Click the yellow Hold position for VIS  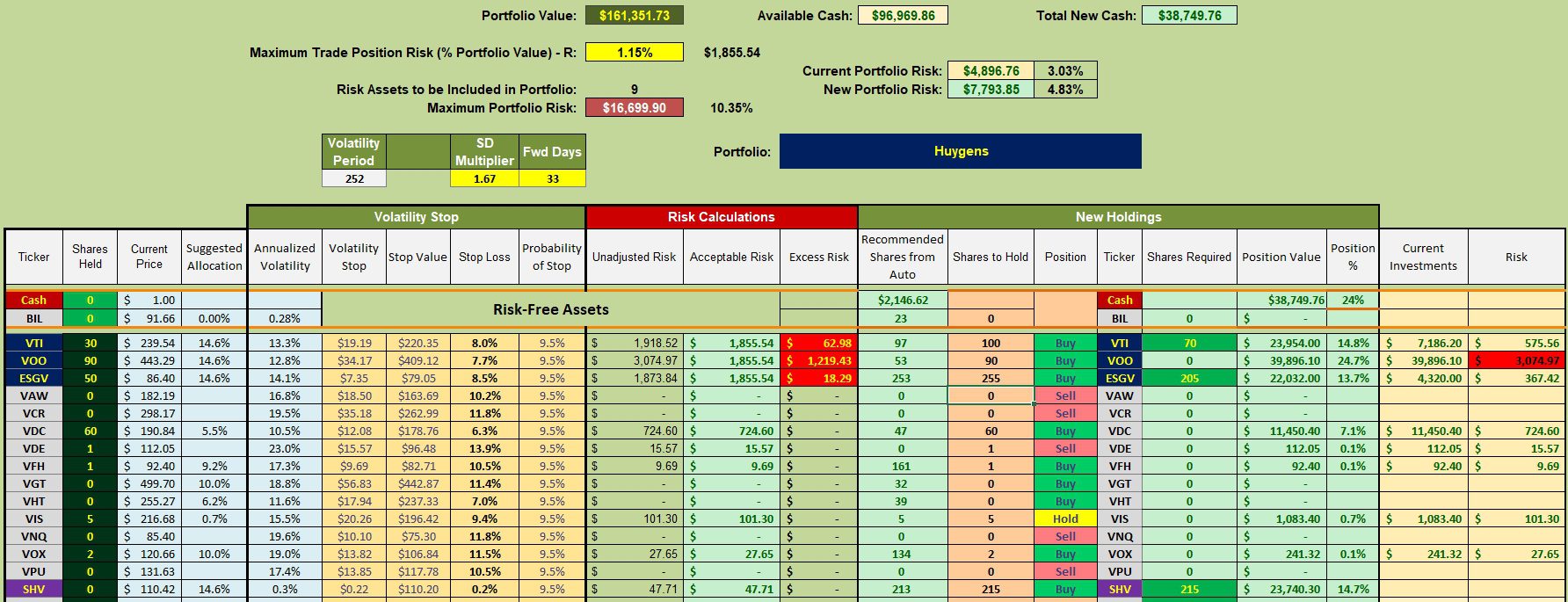coord(1065,519)
